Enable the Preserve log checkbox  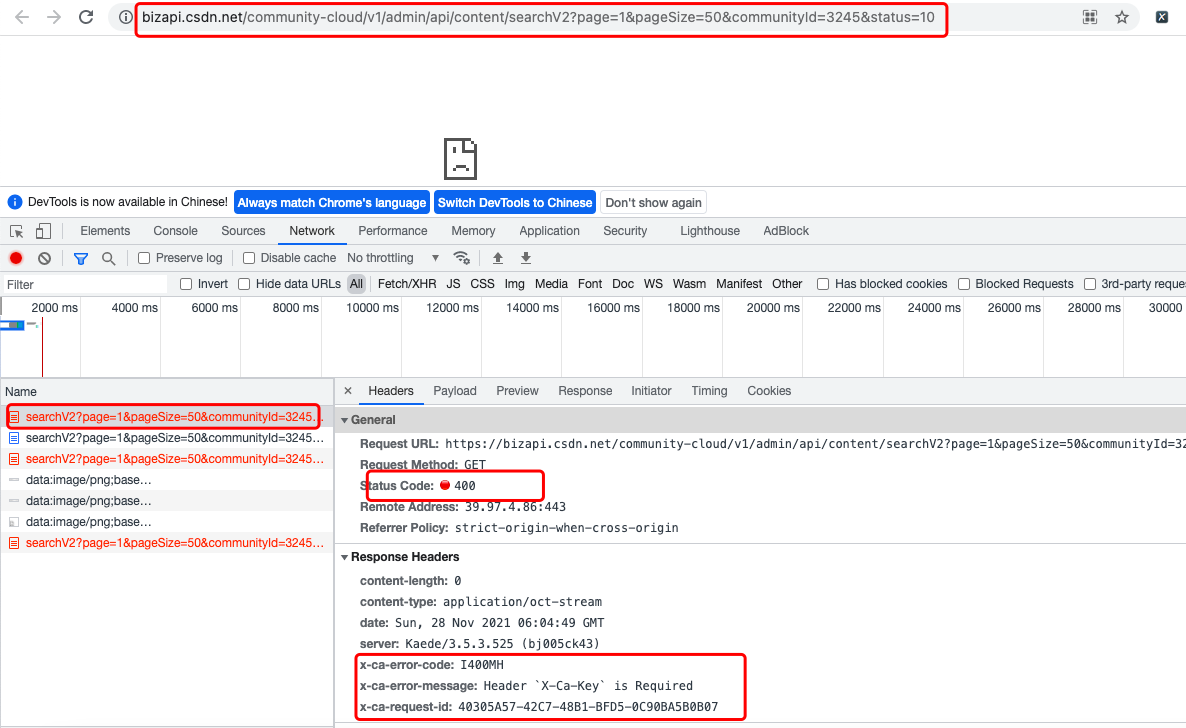(144, 258)
